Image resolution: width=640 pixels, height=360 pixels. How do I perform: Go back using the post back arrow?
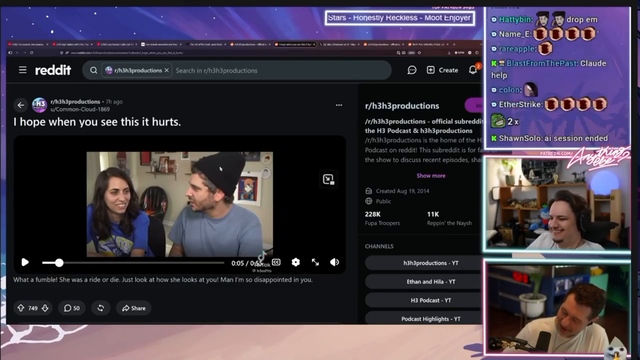(21, 105)
